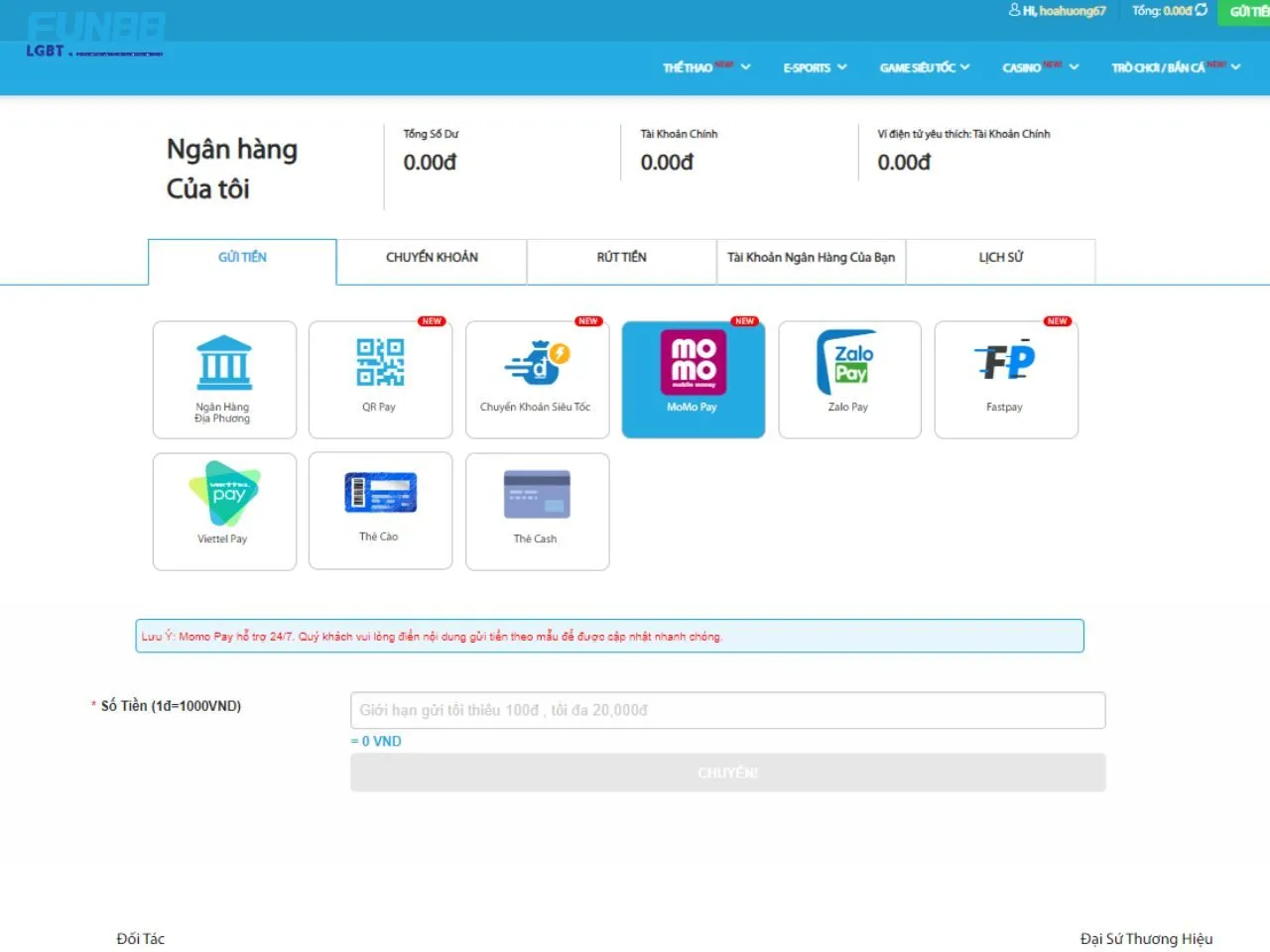This screenshot has width=1270, height=952.
Task: Open TRÒ CHƠI / BẮN CÁ dropdown
Action: pyautogui.click(x=1176, y=67)
